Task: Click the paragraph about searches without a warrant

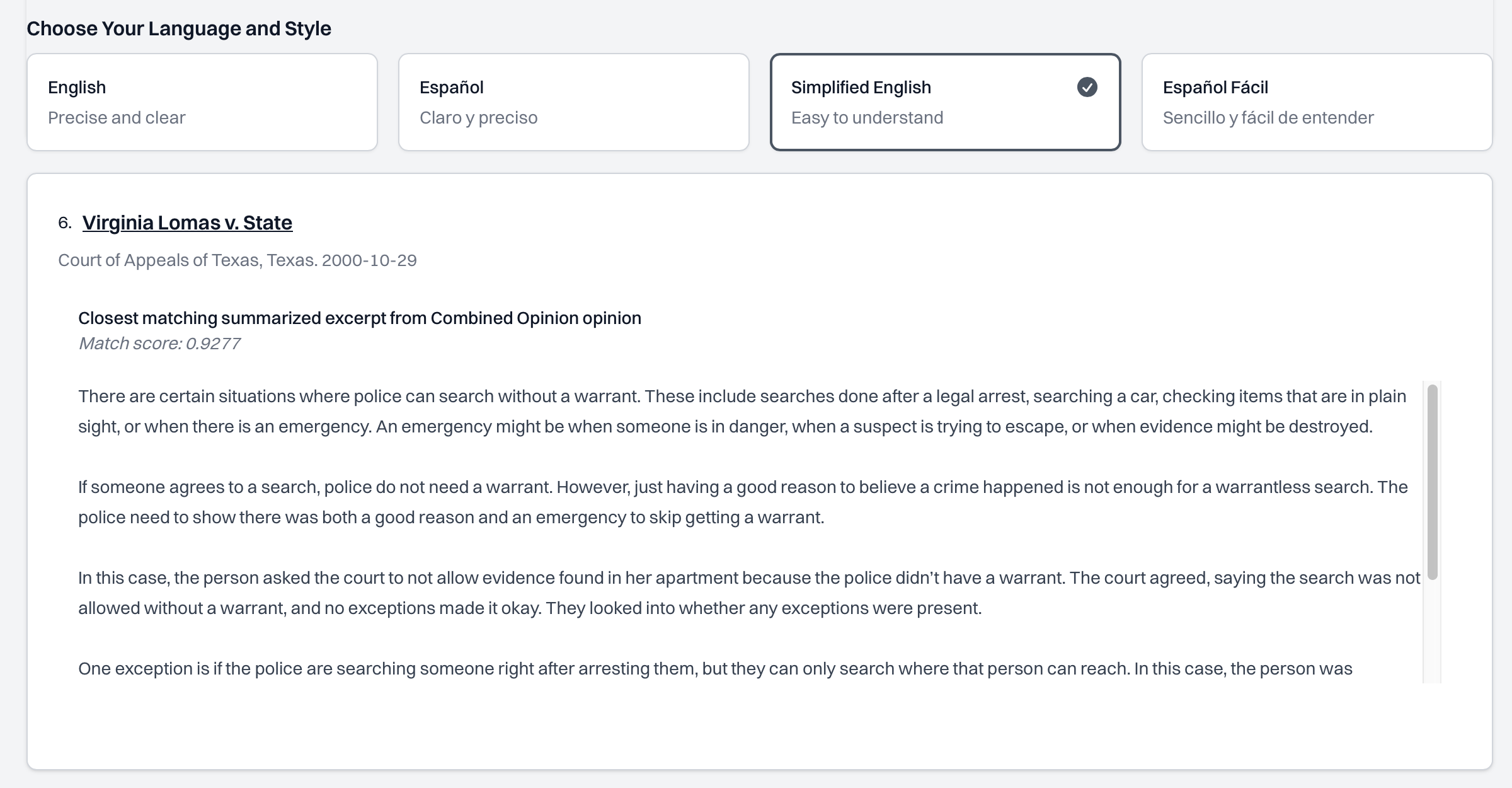Action: coord(742,411)
